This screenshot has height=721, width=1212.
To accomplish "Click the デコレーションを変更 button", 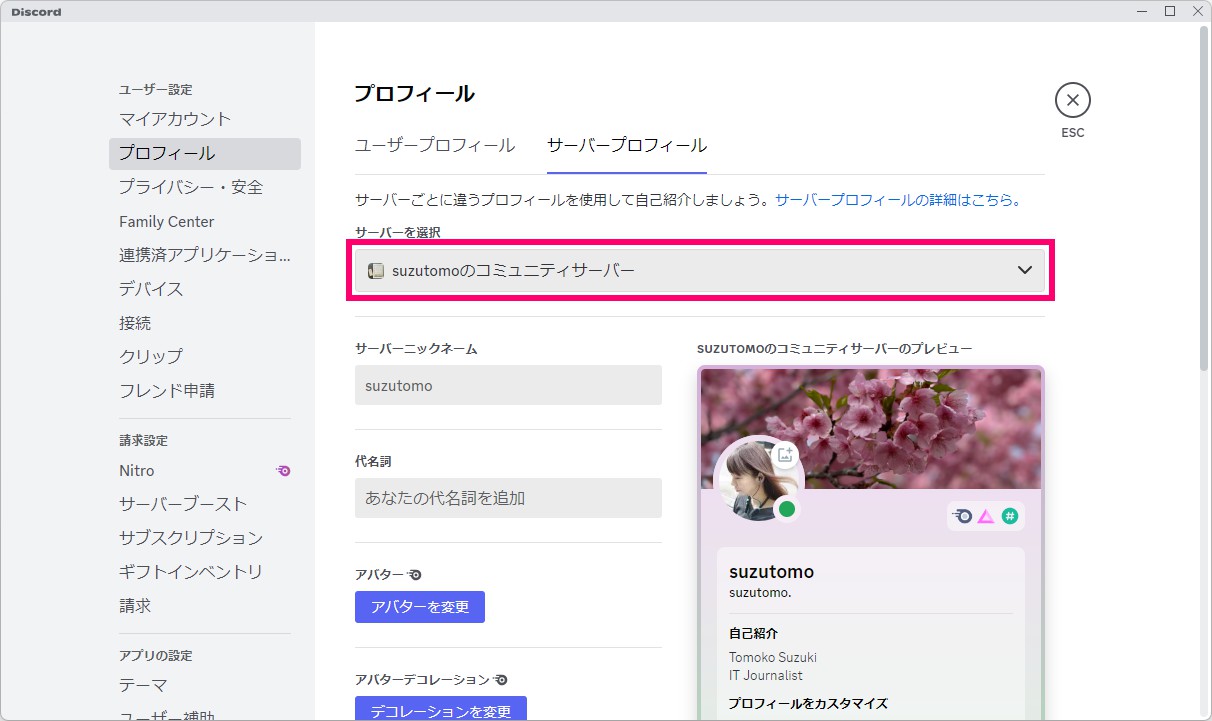I will coord(441,709).
